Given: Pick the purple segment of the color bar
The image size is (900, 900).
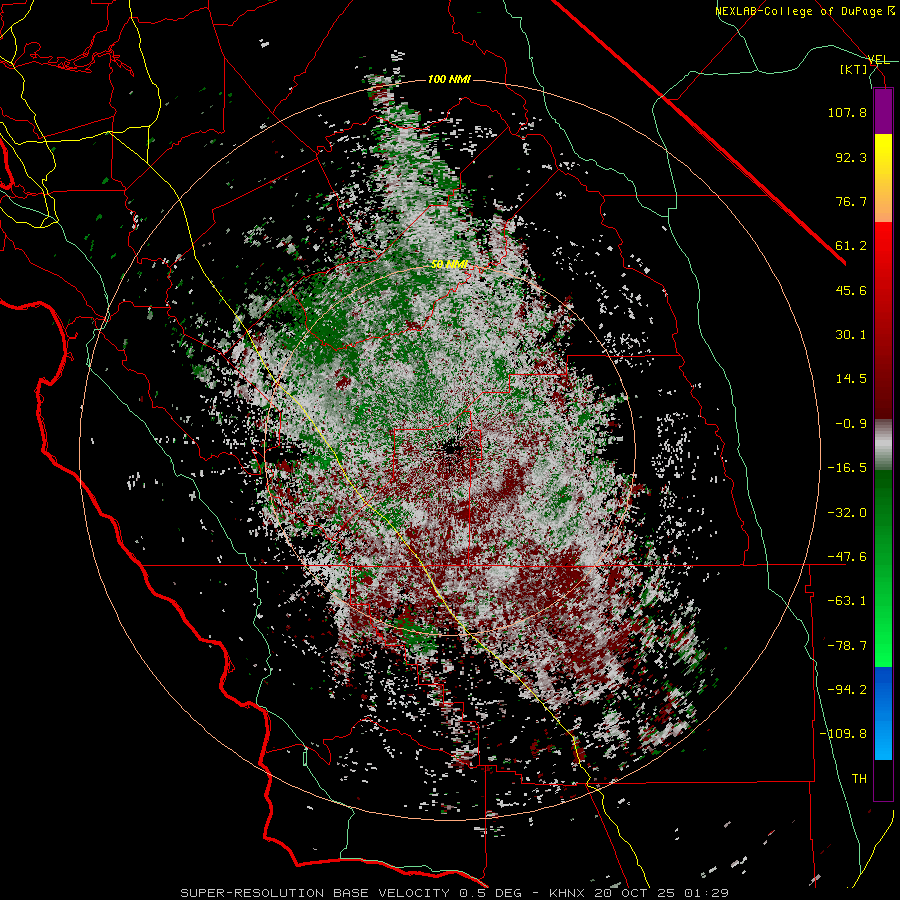Looking at the screenshot, I should tap(883, 111).
